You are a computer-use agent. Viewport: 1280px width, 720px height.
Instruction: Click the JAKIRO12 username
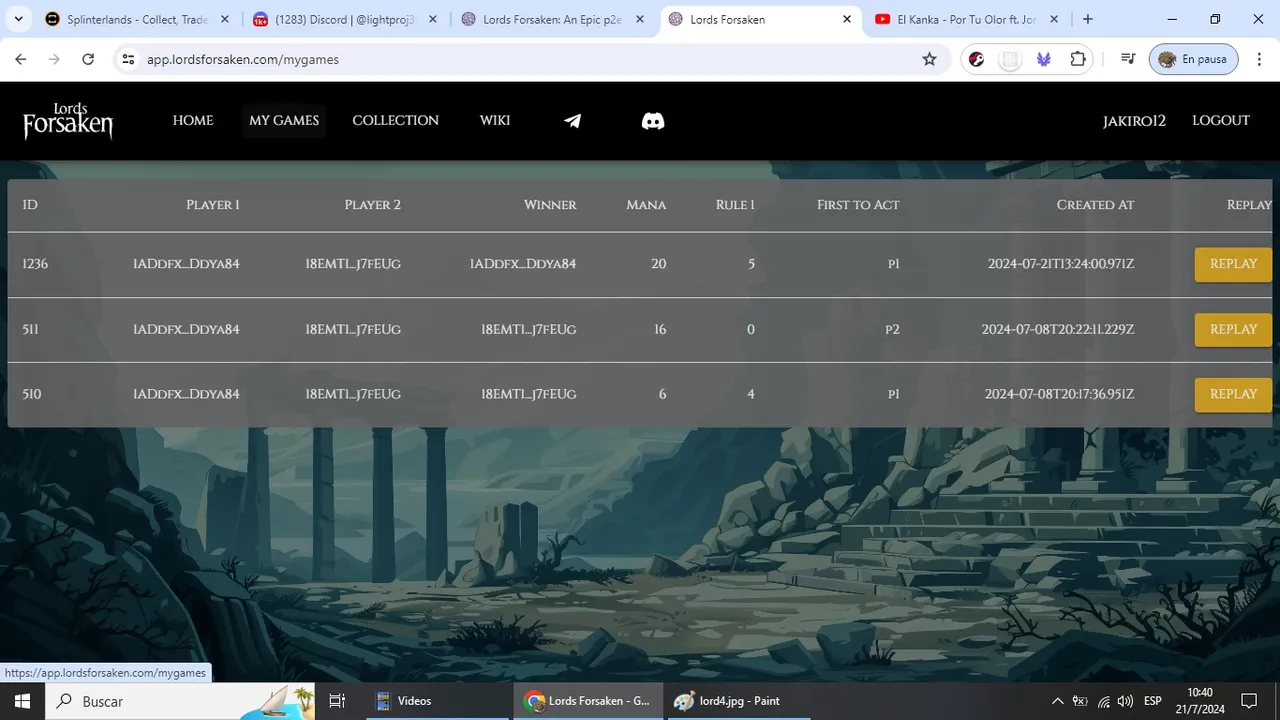pyautogui.click(x=1134, y=121)
